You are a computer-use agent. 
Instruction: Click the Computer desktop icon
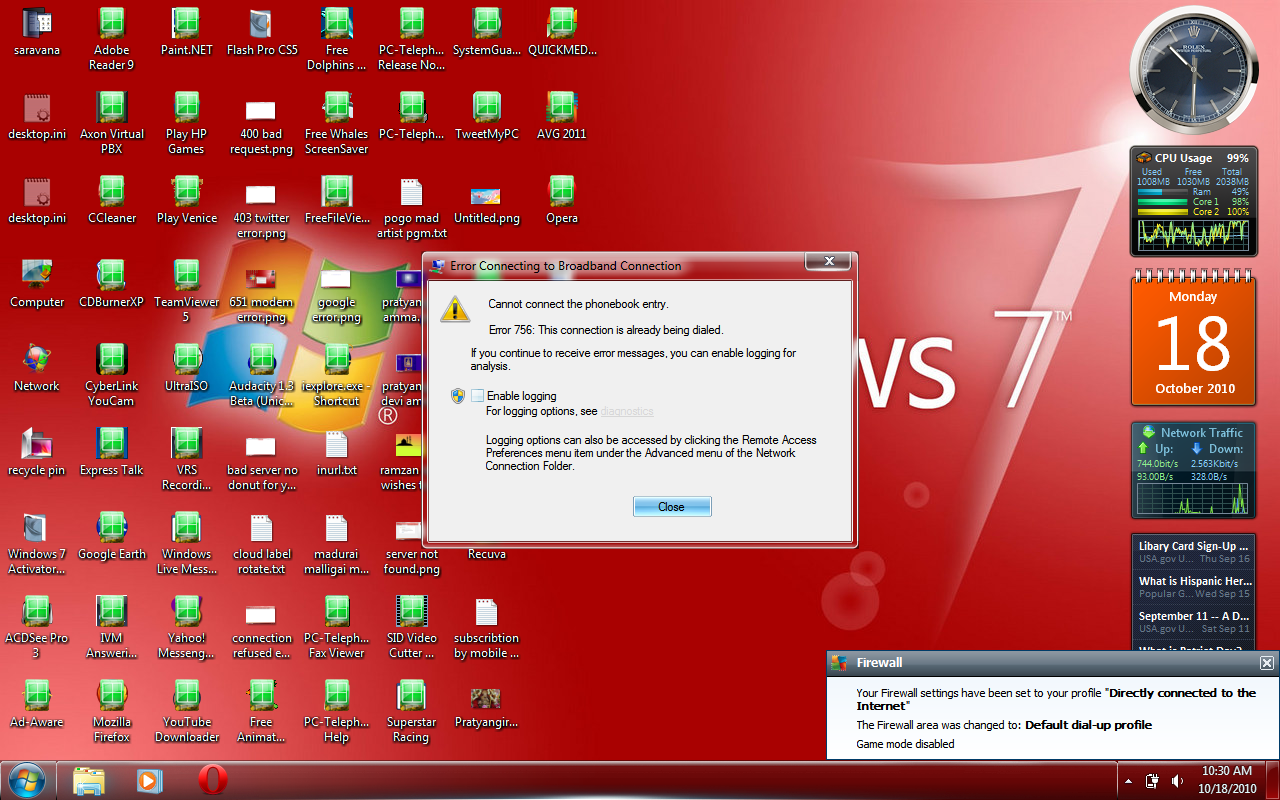coord(37,285)
